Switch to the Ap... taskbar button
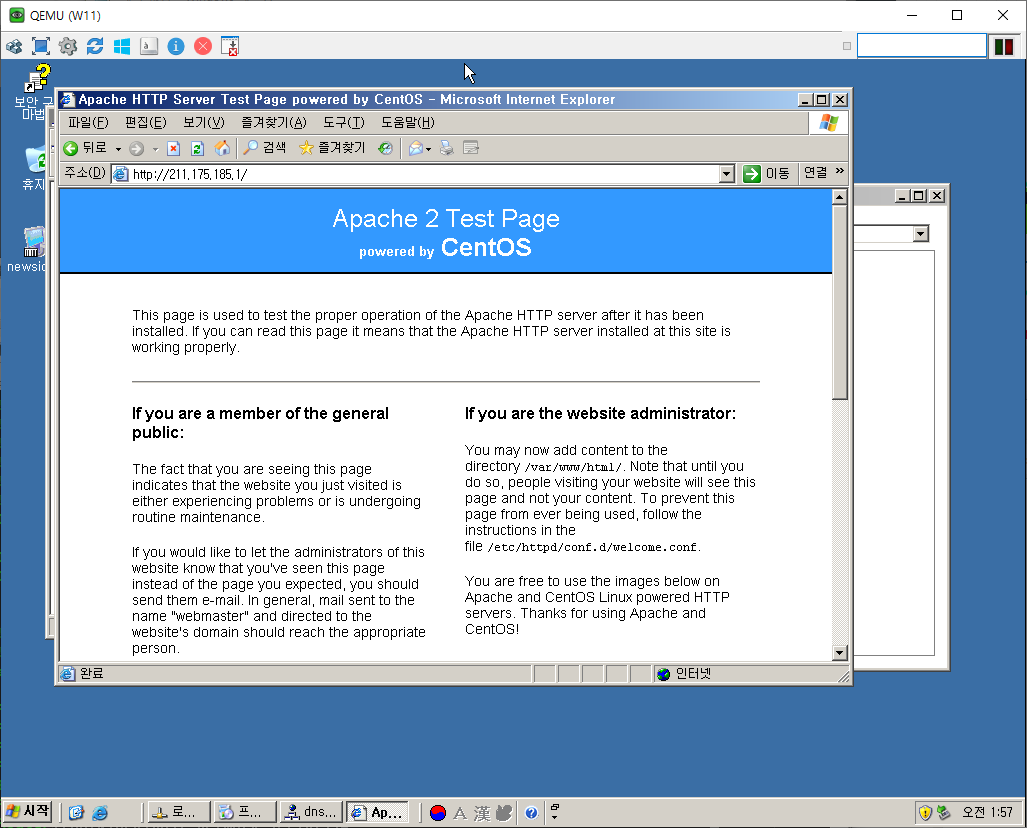 click(377, 812)
